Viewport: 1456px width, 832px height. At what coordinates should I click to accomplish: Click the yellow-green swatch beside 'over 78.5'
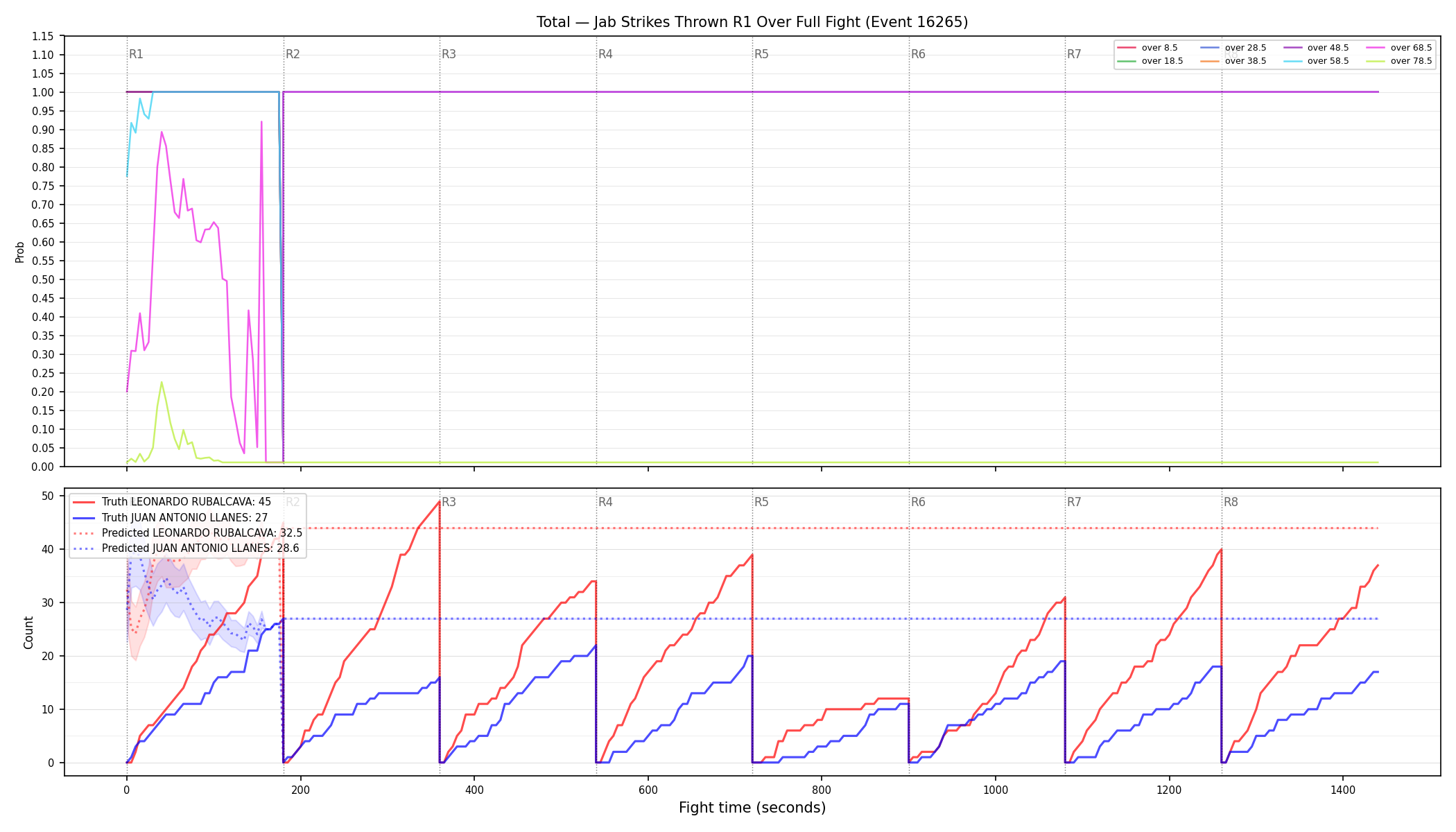(1376, 61)
